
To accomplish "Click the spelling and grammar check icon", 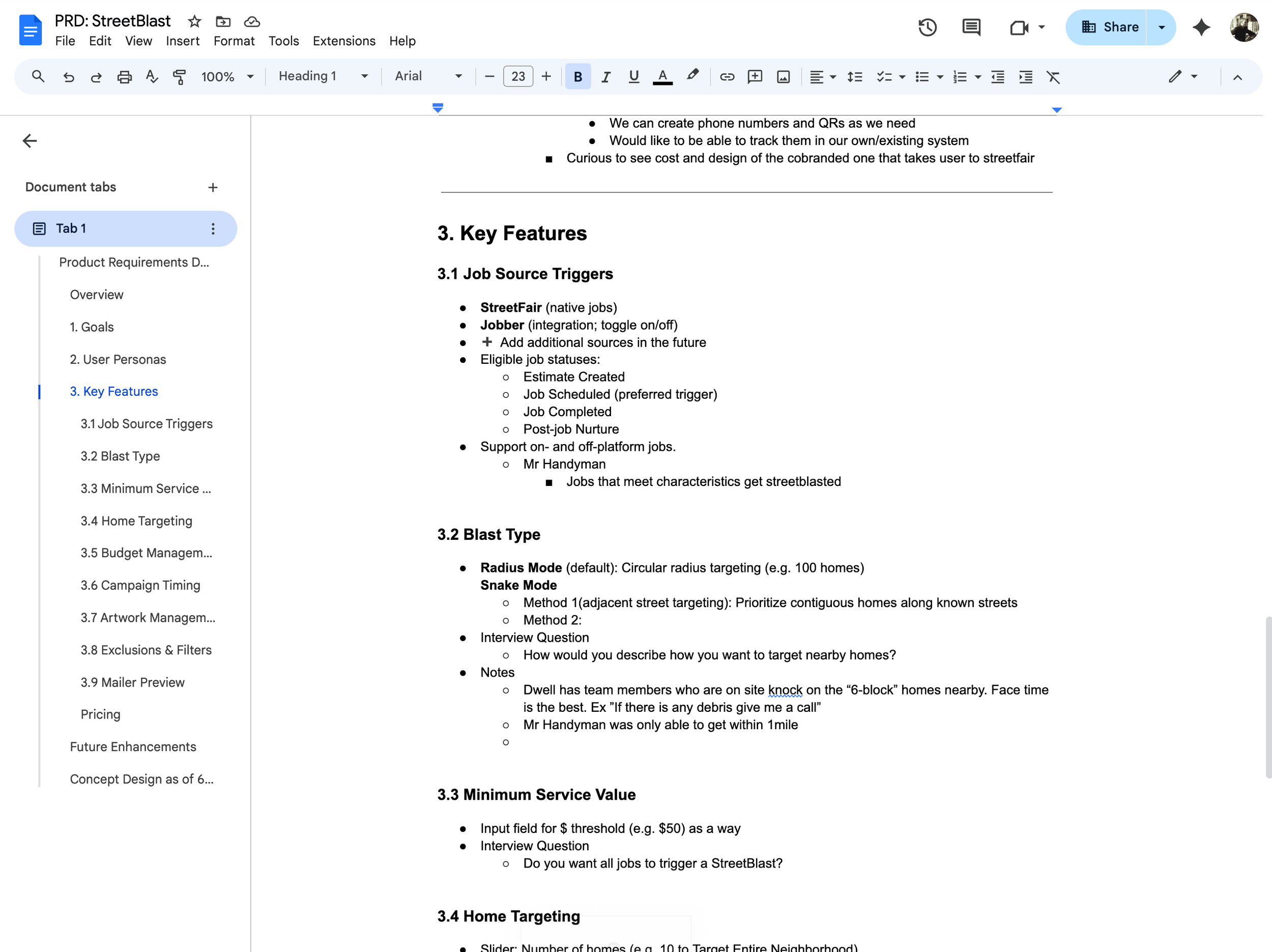I will [x=152, y=76].
